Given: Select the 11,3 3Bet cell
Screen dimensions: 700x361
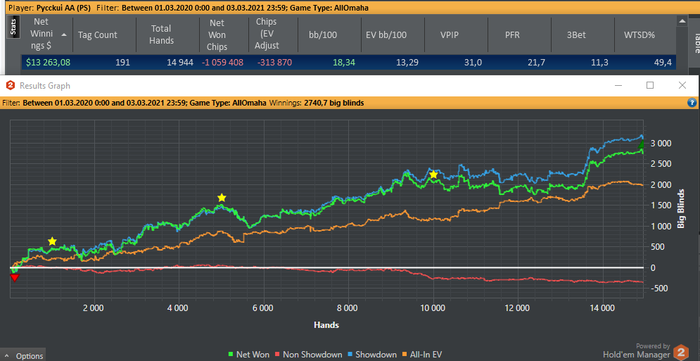Looking at the screenshot, I should point(583,62).
